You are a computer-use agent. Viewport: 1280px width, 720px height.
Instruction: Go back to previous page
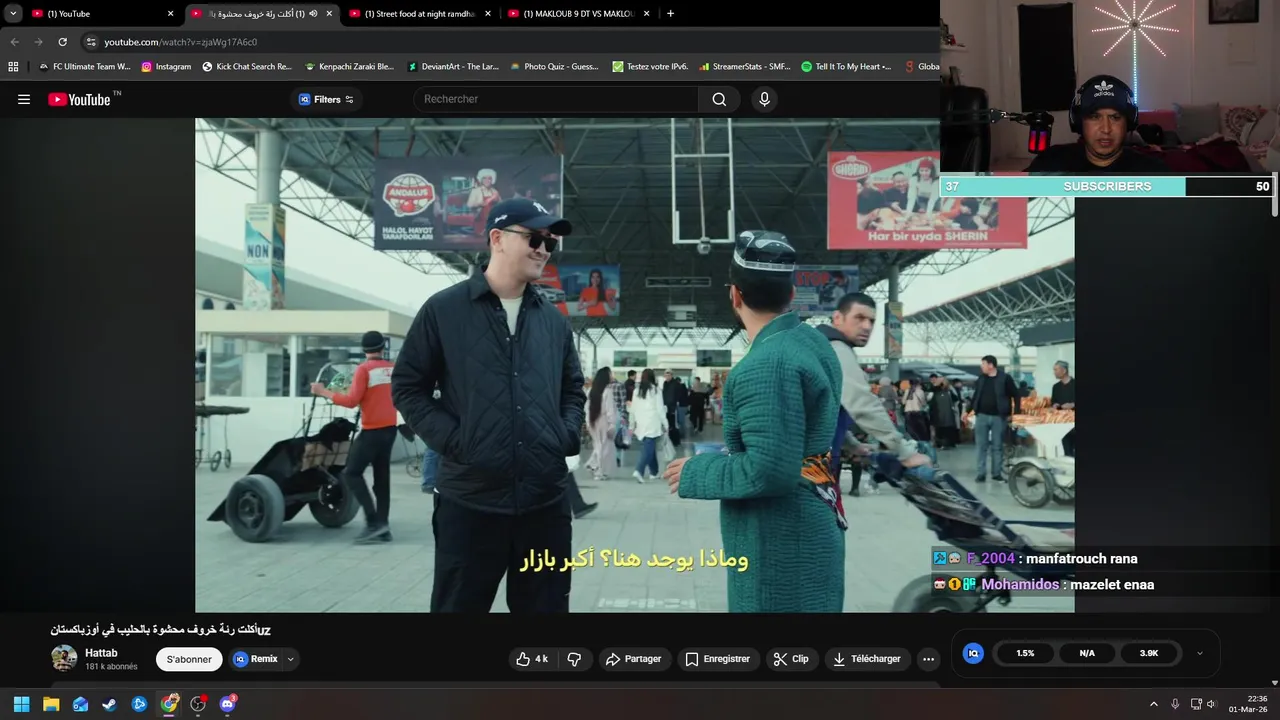(14, 42)
